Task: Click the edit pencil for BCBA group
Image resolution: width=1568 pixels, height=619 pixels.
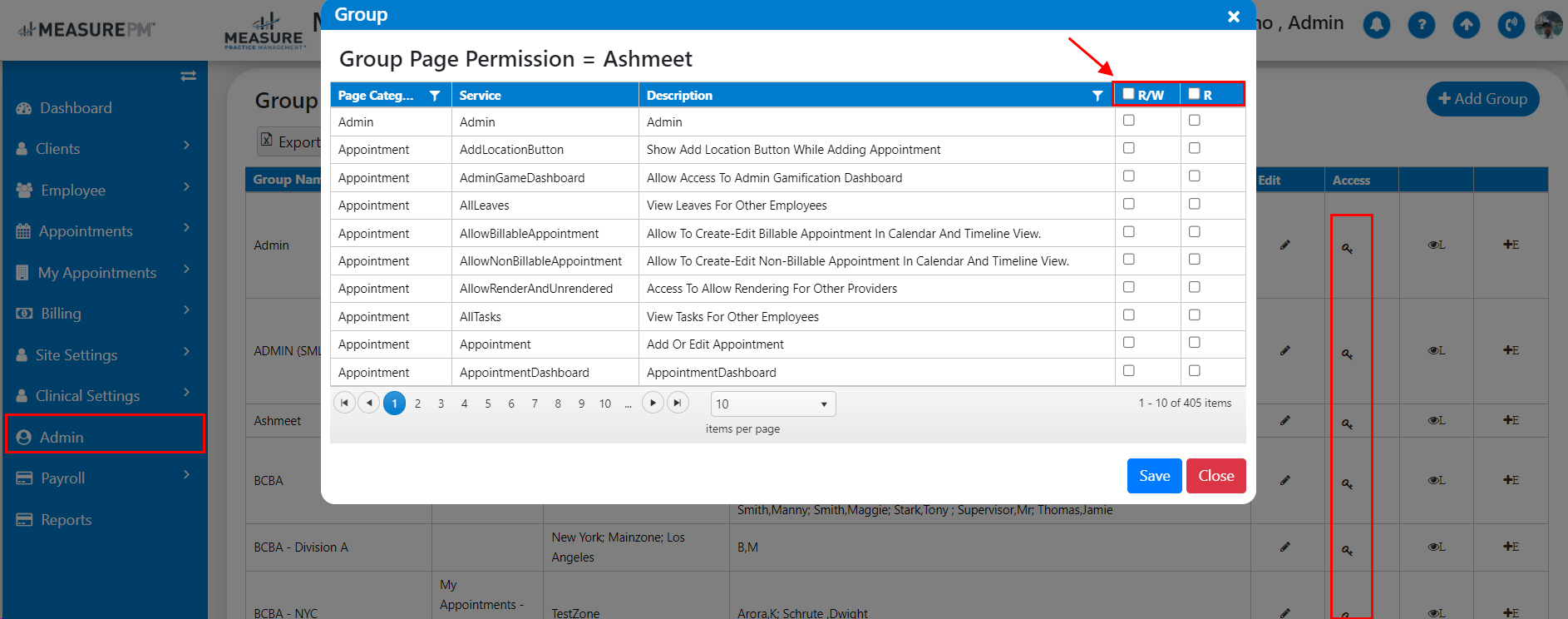Action: tap(1285, 480)
